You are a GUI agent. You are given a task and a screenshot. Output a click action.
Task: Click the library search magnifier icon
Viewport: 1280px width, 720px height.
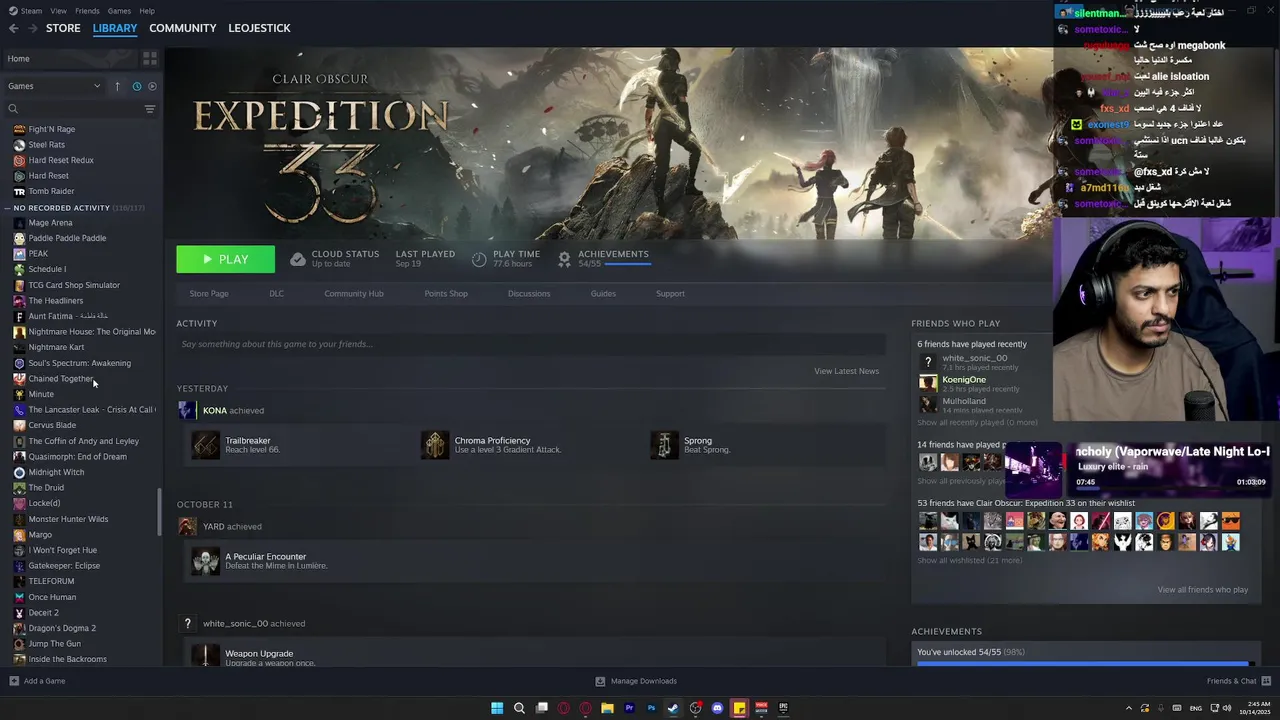[x=13, y=109]
